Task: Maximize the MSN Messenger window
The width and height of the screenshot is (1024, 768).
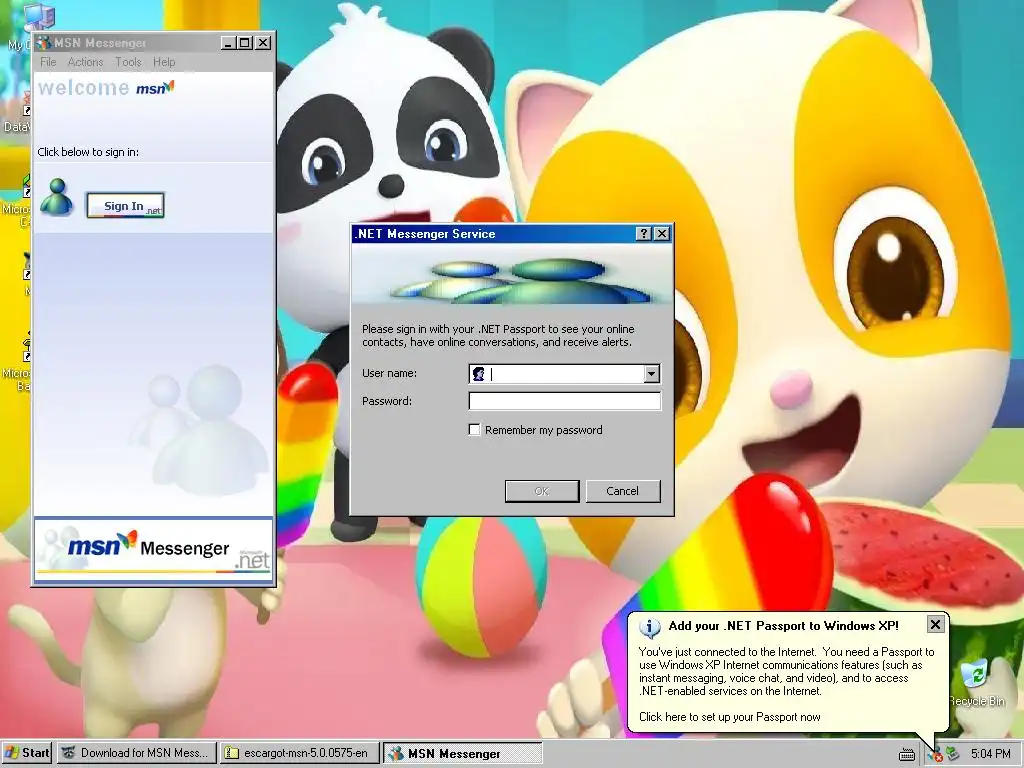Action: 245,43
